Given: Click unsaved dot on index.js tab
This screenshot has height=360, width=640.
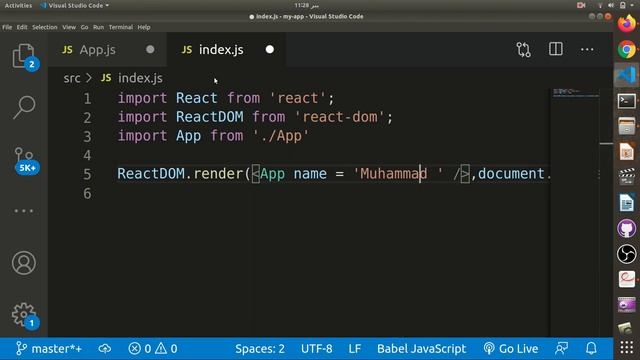Looking at the screenshot, I should click(269, 49).
